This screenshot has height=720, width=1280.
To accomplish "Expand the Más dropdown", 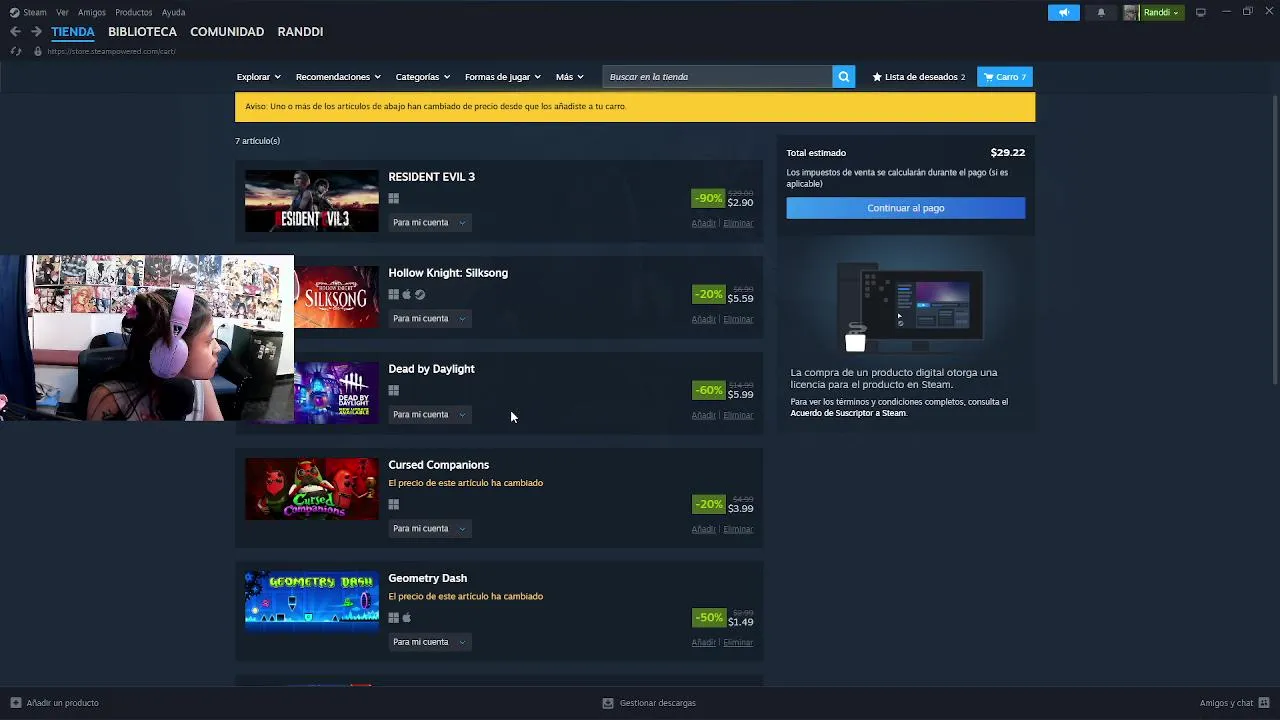I will (x=569, y=77).
